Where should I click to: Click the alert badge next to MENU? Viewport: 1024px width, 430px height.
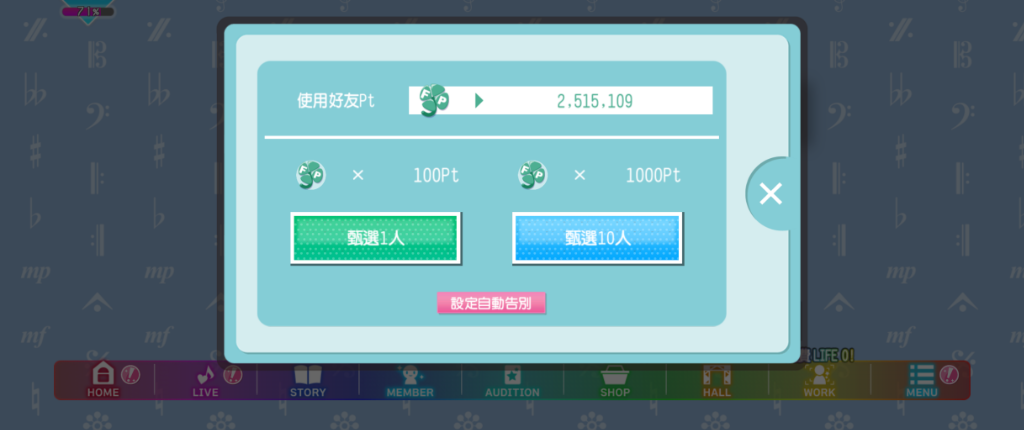[949, 374]
